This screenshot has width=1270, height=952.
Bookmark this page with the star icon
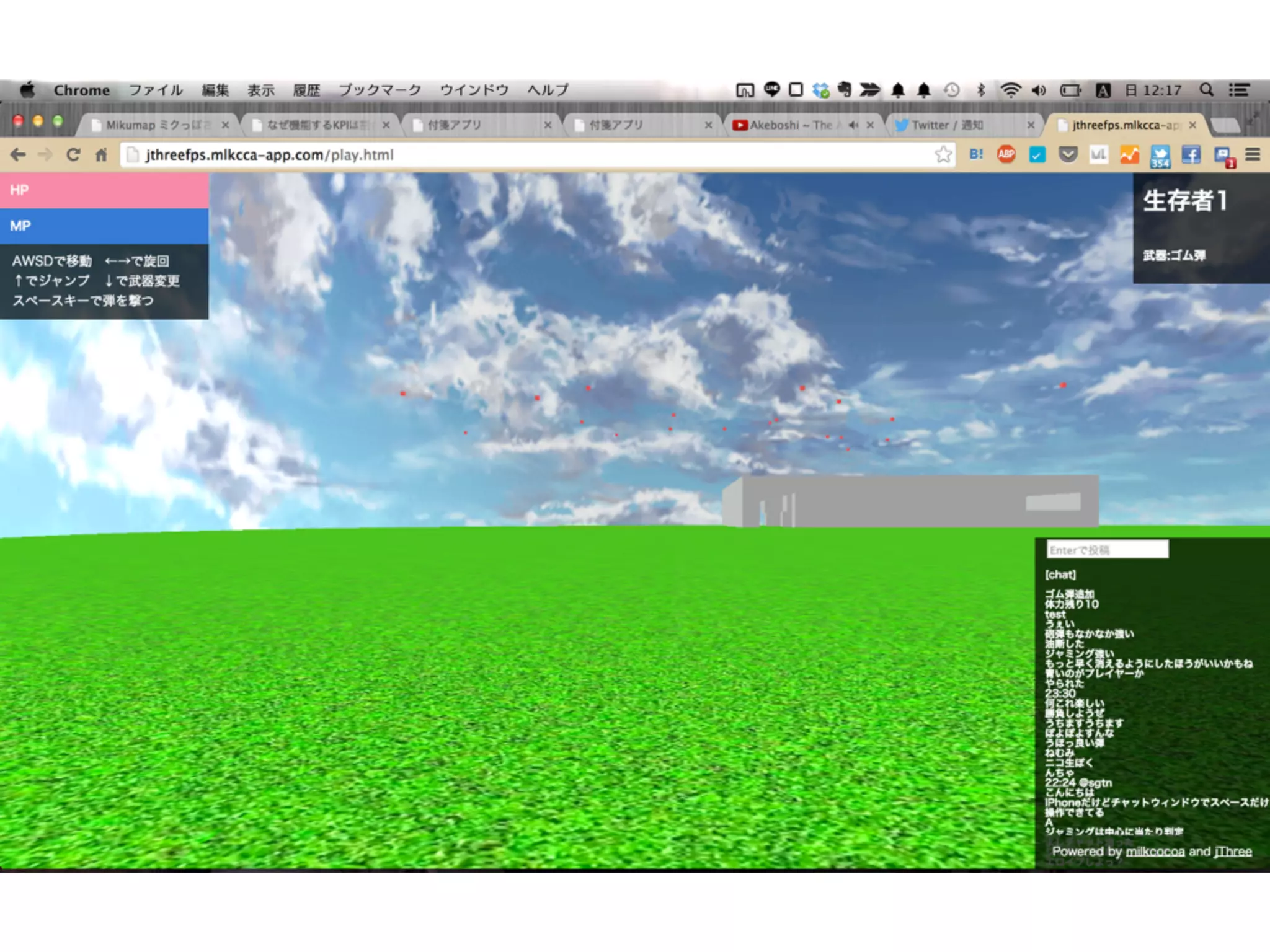[x=943, y=154]
